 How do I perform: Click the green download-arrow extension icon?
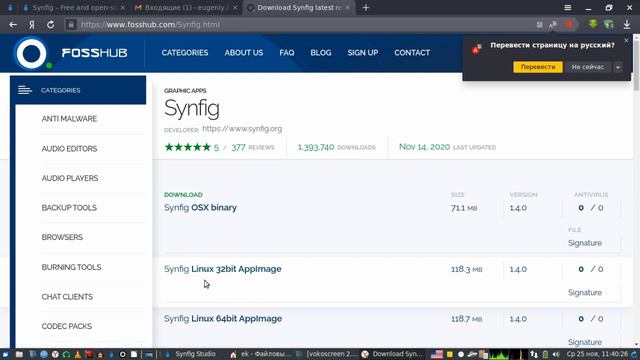(593, 24)
